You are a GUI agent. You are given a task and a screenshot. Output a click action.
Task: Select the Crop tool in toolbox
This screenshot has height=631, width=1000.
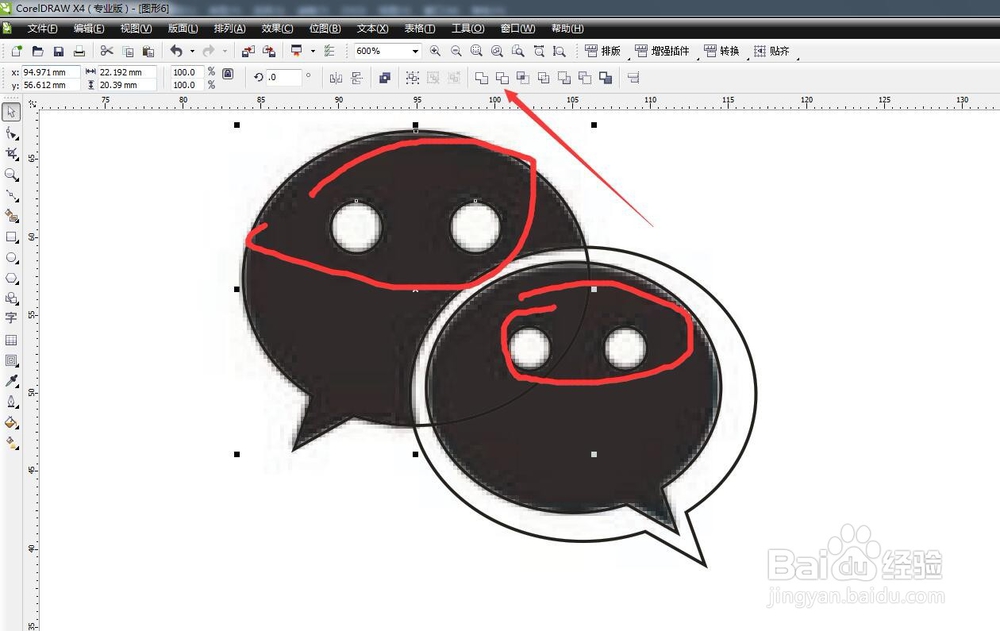click(x=11, y=154)
